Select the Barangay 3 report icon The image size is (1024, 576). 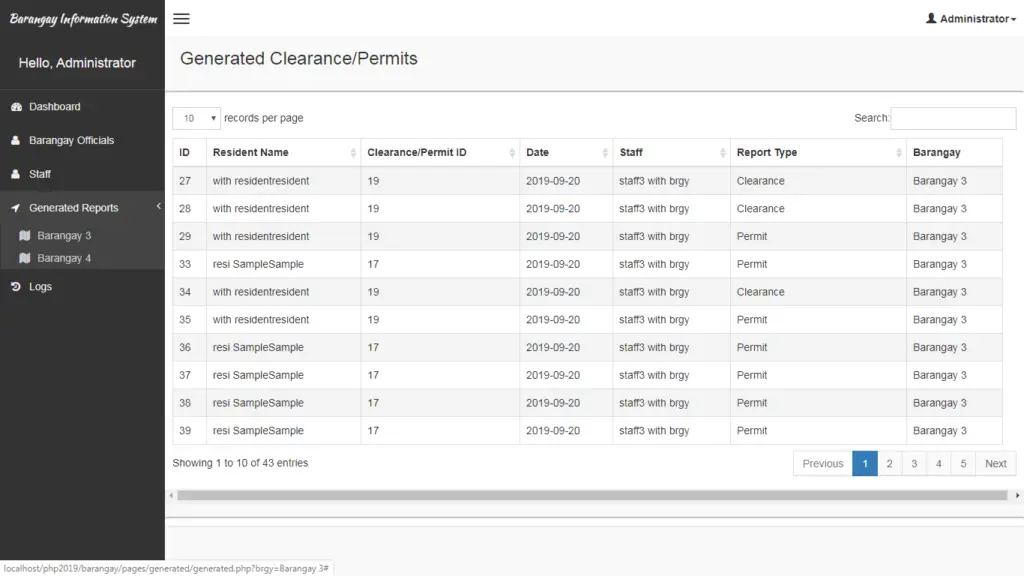[24, 235]
